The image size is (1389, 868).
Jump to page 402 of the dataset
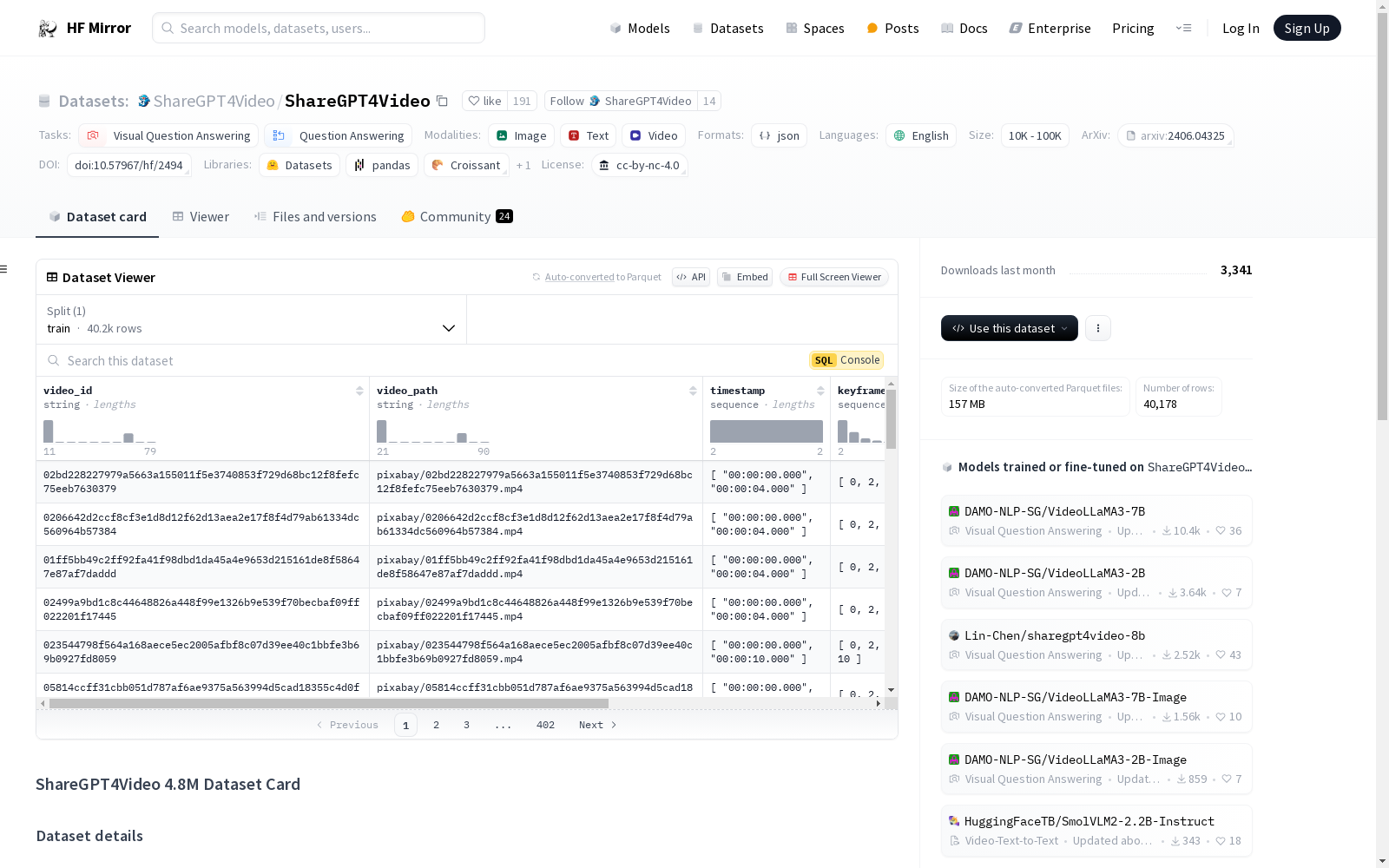545,725
